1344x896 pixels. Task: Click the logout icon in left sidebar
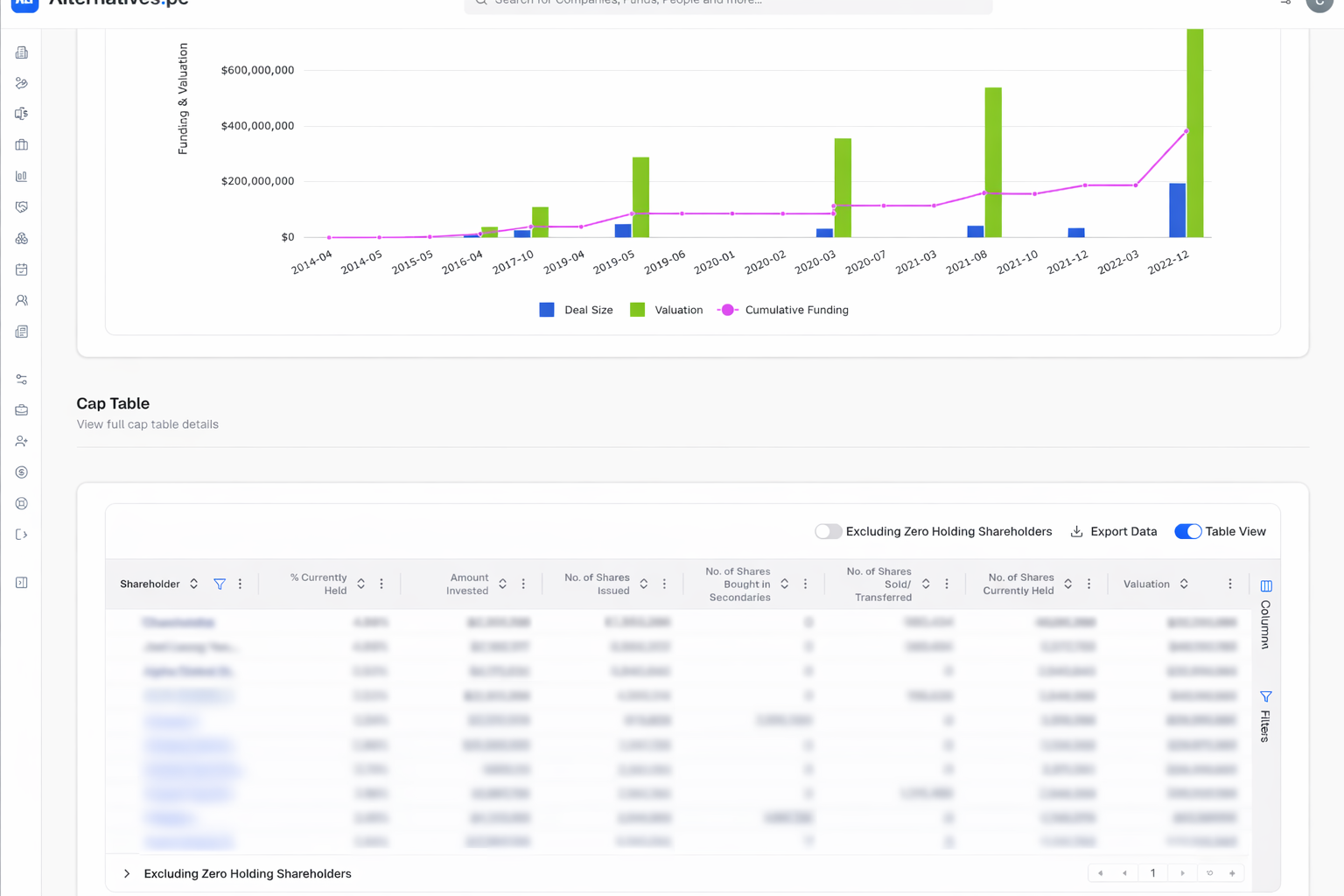pyautogui.click(x=22, y=535)
